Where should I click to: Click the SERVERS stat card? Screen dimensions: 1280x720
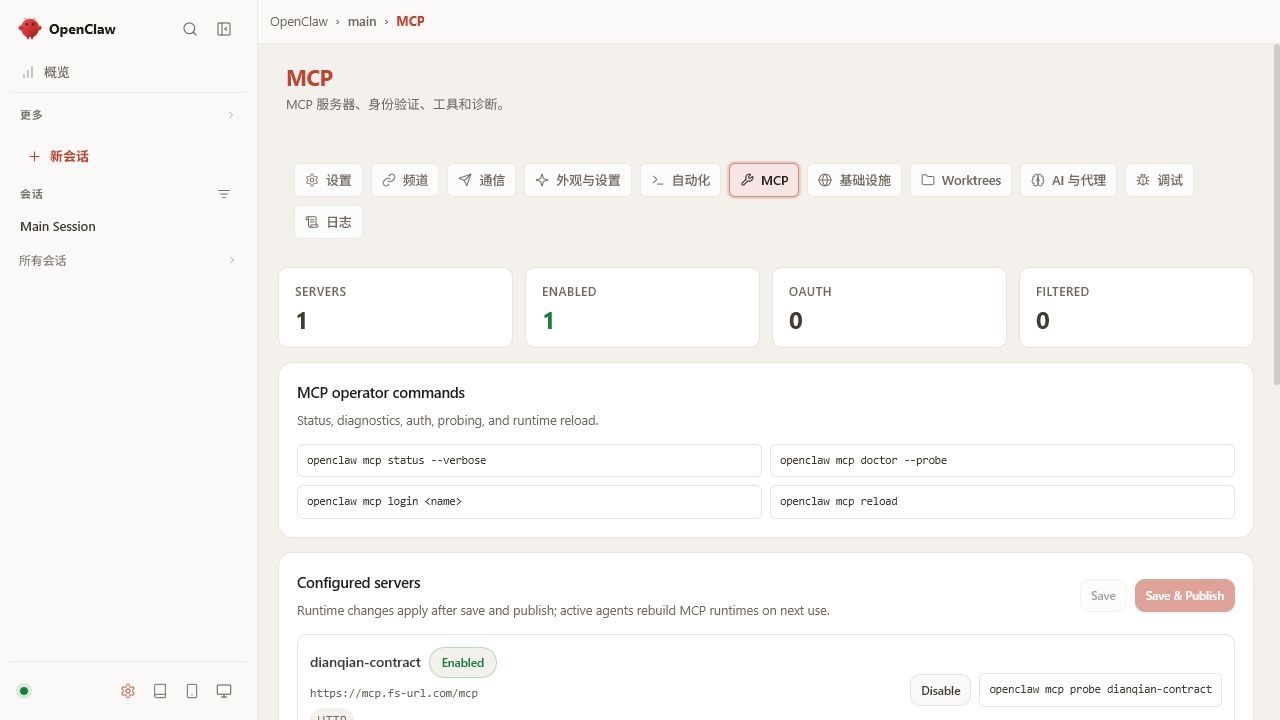click(x=395, y=307)
